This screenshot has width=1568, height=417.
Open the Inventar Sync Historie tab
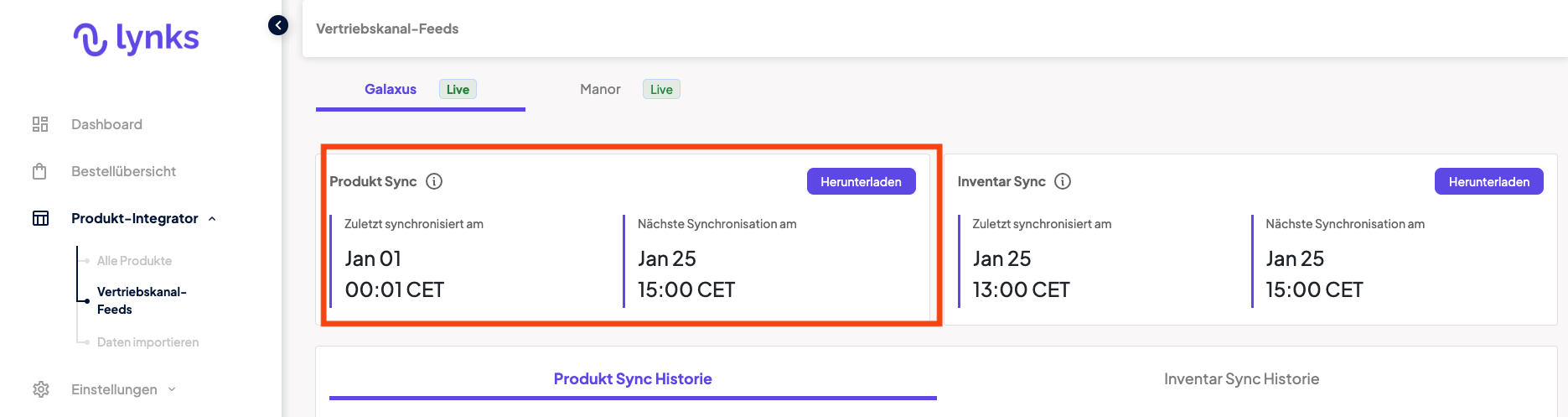[x=1241, y=379]
